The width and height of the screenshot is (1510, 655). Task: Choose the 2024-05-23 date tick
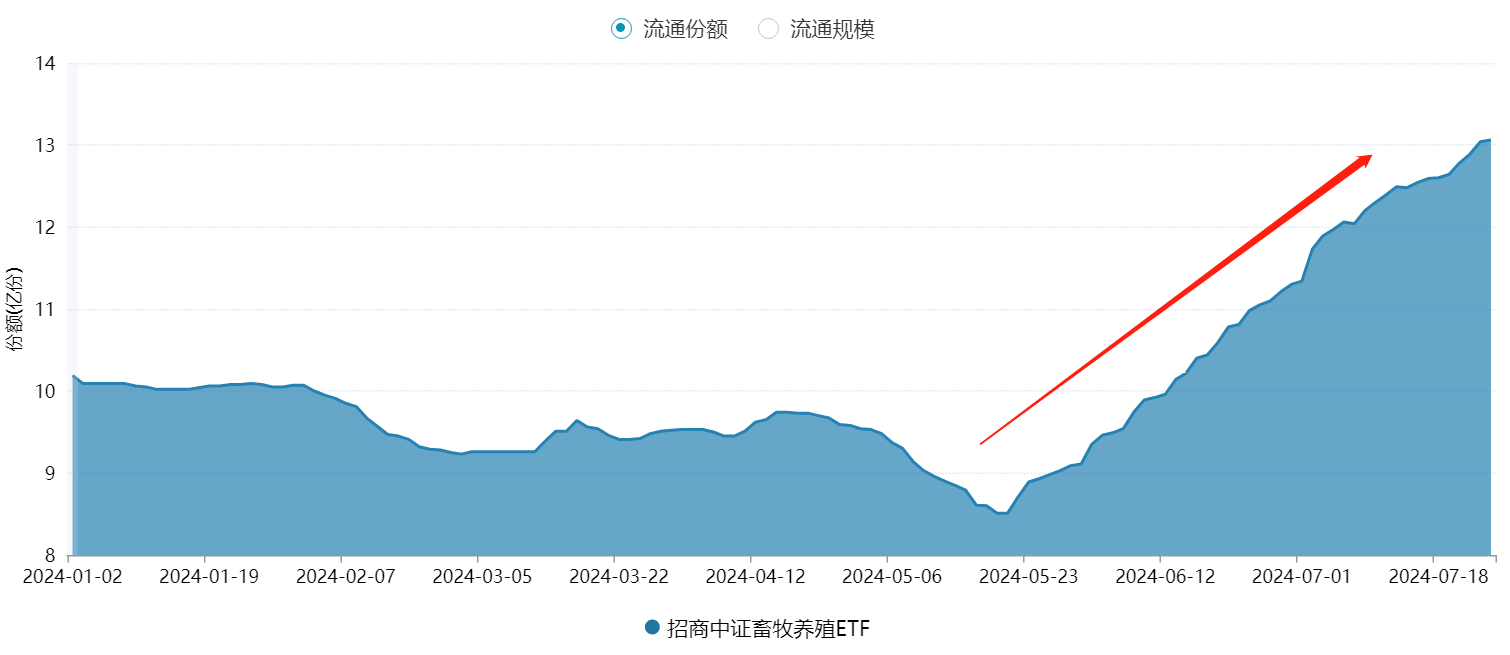[x=1023, y=576]
